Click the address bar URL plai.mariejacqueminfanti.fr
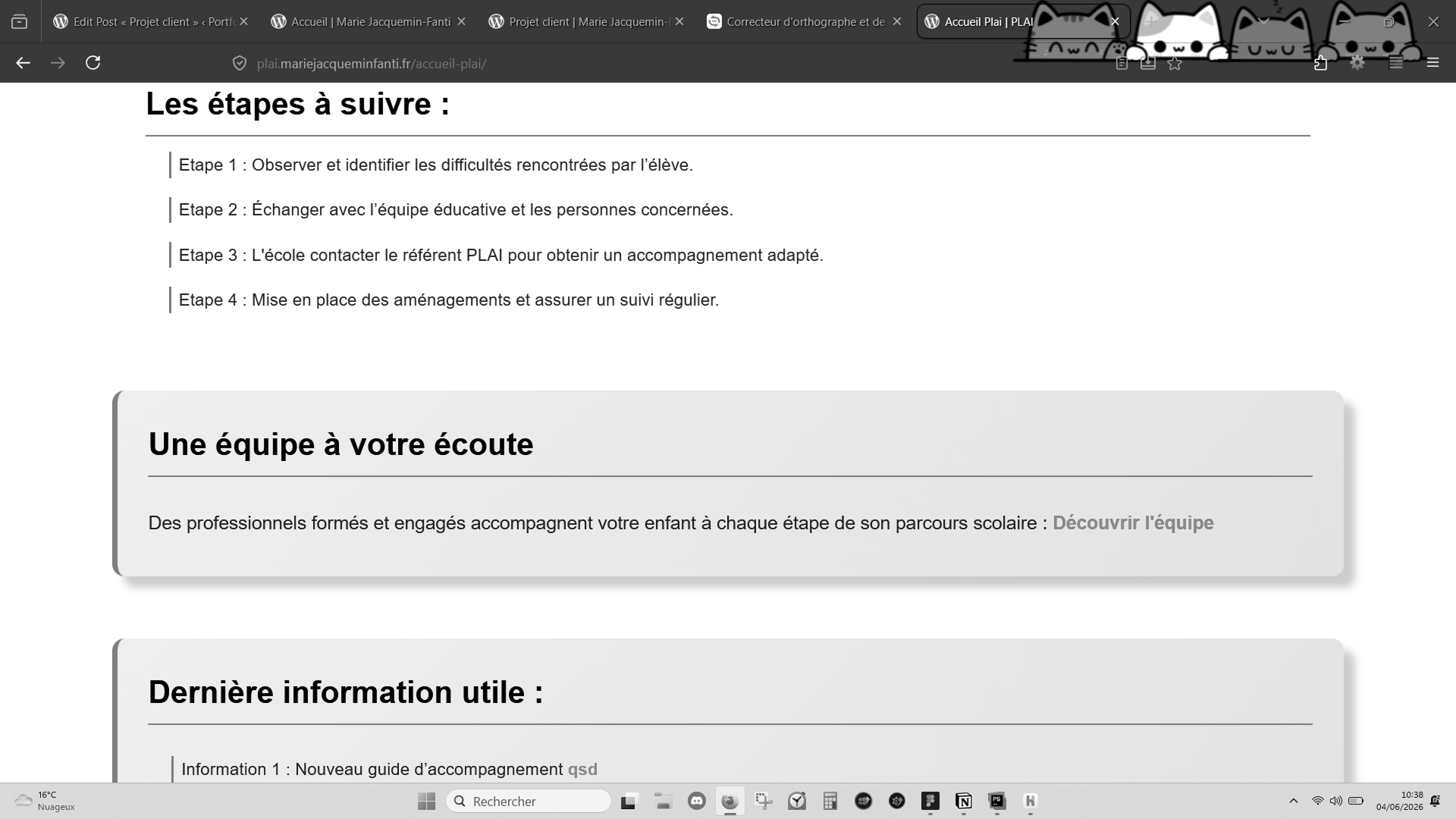This screenshot has height=819, width=1456. point(372,64)
